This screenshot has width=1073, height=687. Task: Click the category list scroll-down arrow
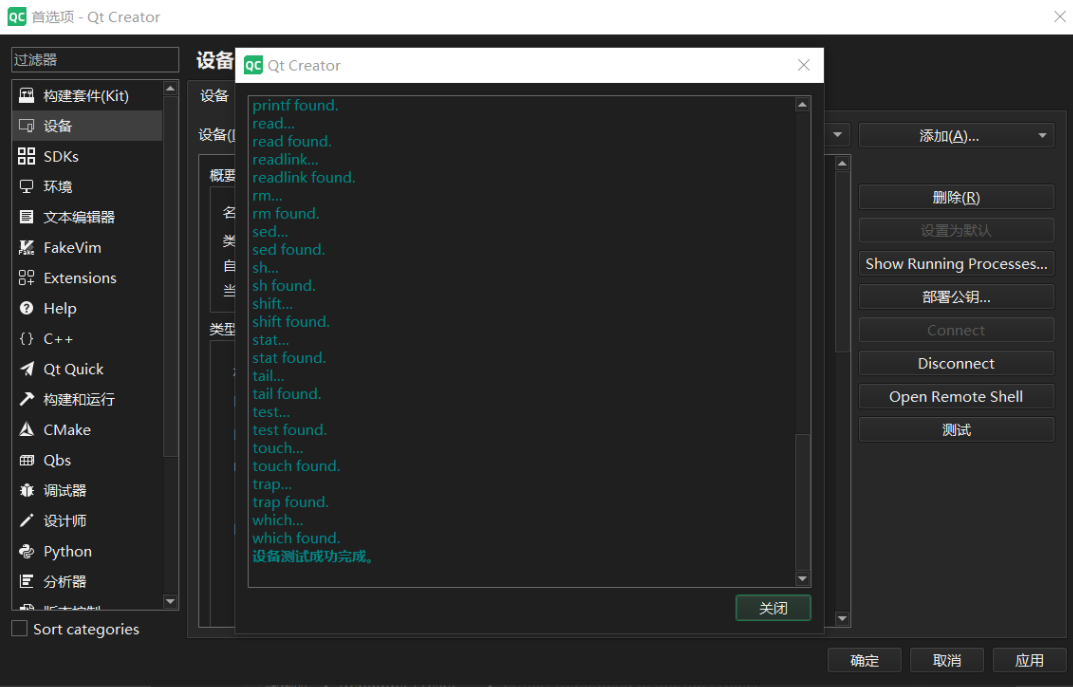click(170, 601)
